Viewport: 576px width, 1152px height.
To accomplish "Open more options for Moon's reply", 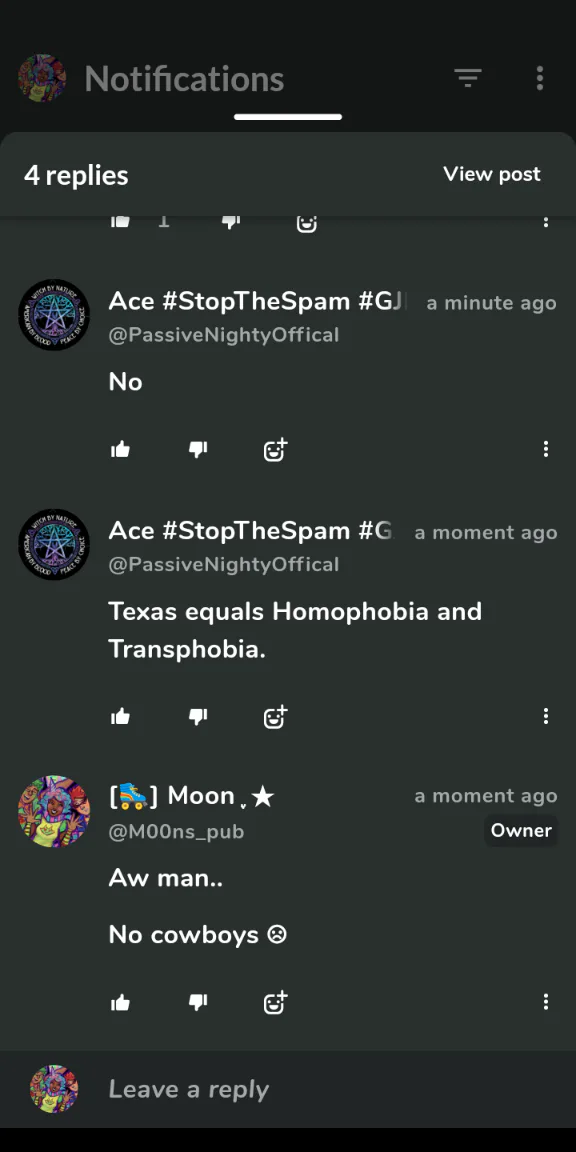I will 546,1001.
